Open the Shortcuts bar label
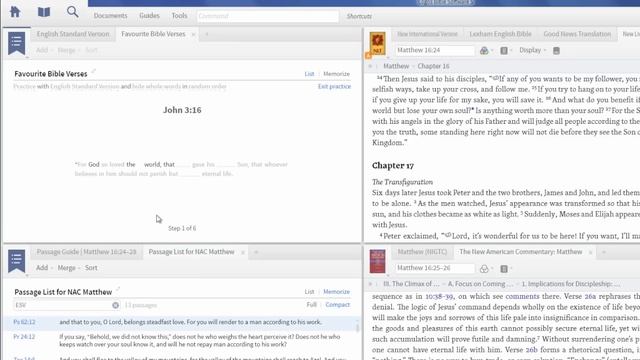640x360 pixels. 359,16
